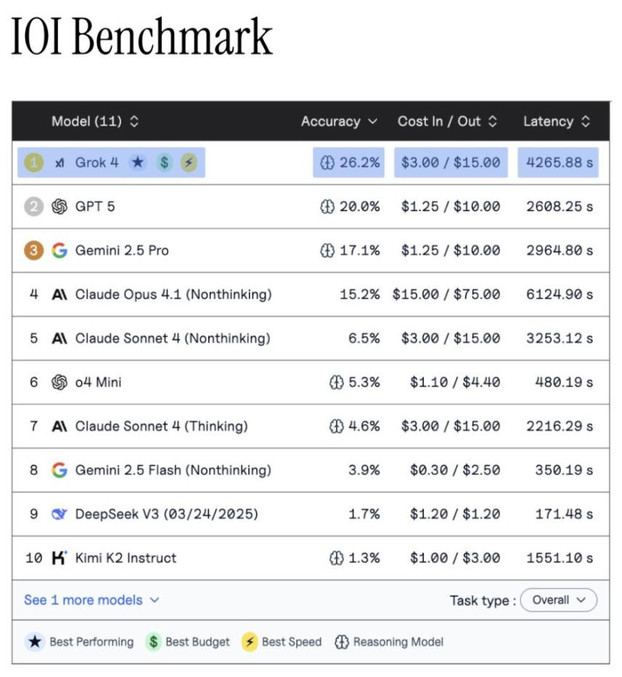622x677 pixels.
Task: Click the Gemini 2.5 Flash (Nonthinking) entry
Action: point(172,470)
